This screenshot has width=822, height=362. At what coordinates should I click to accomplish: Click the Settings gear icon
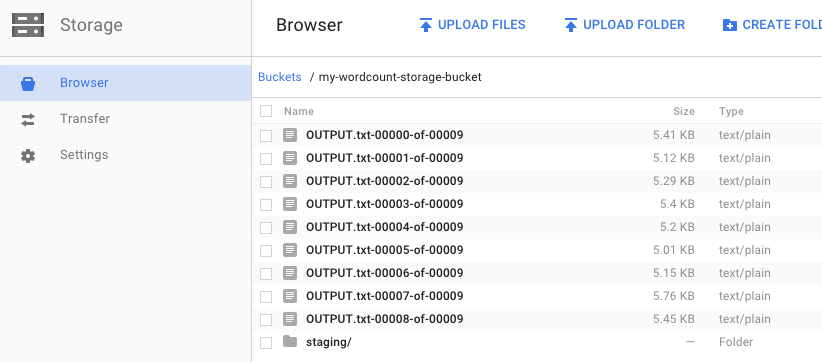(x=28, y=156)
